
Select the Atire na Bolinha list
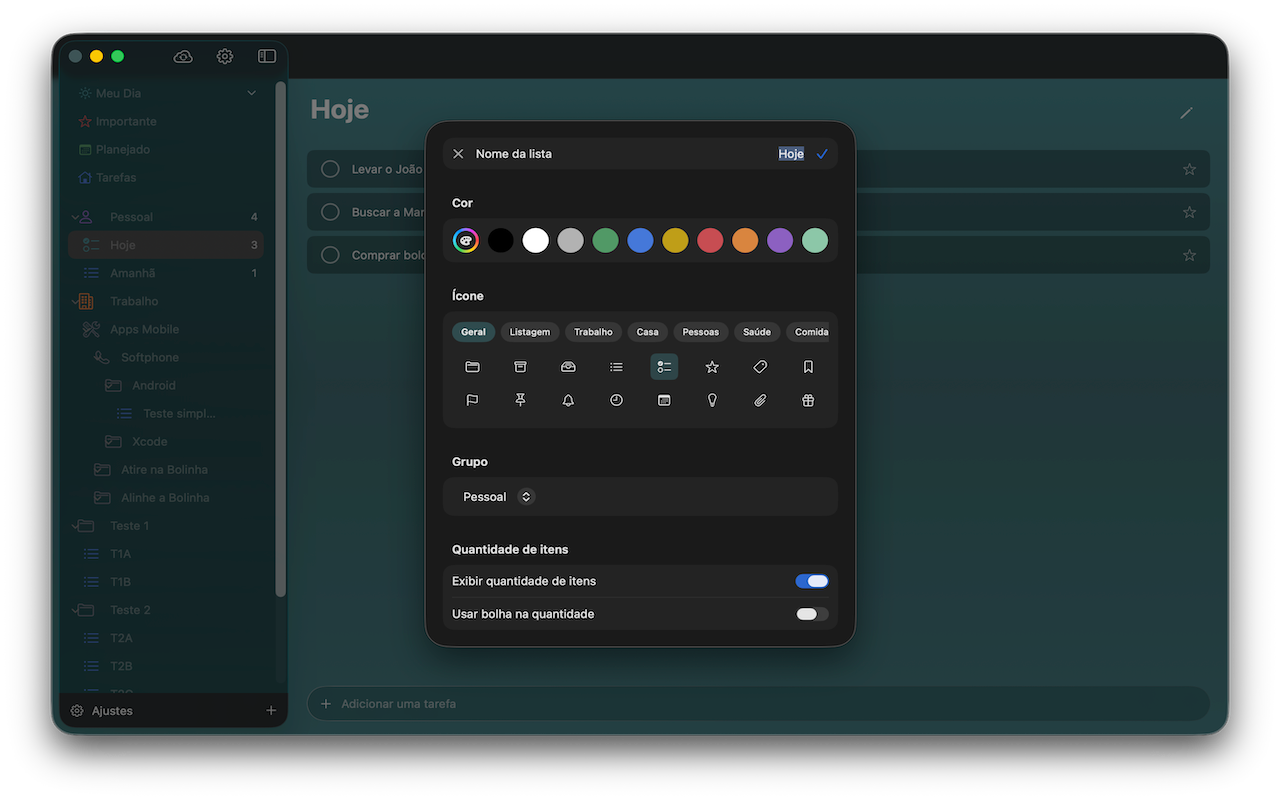(x=166, y=469)
